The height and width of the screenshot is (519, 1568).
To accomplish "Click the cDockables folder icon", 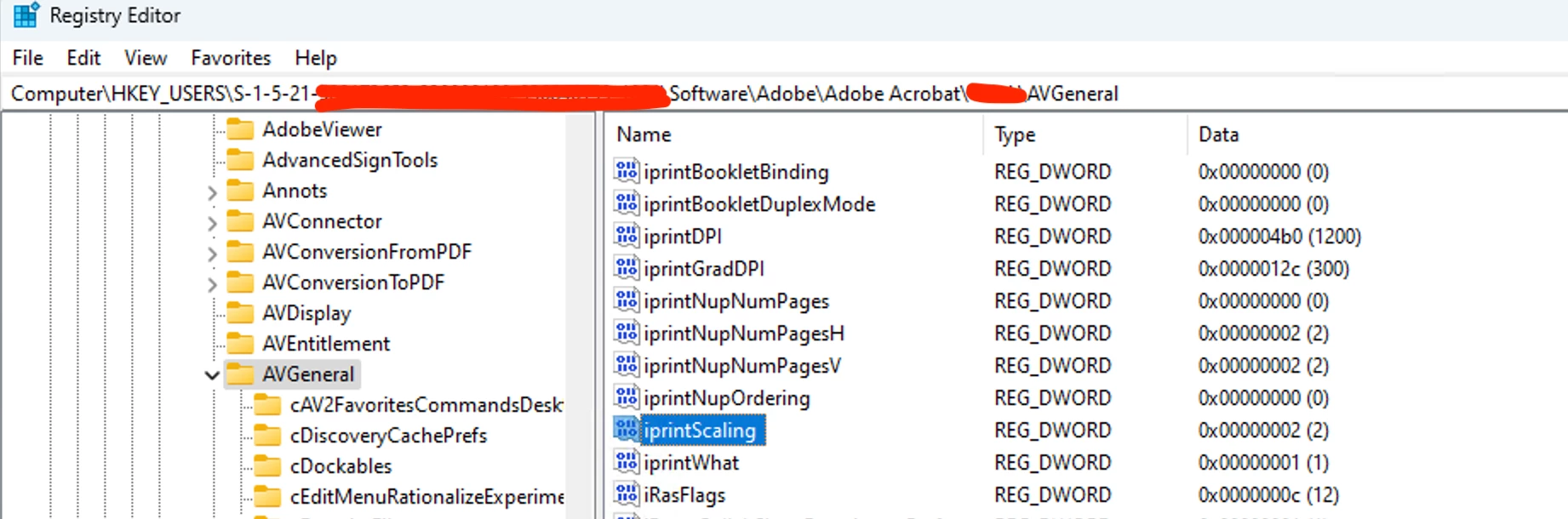I will point(268,466).
